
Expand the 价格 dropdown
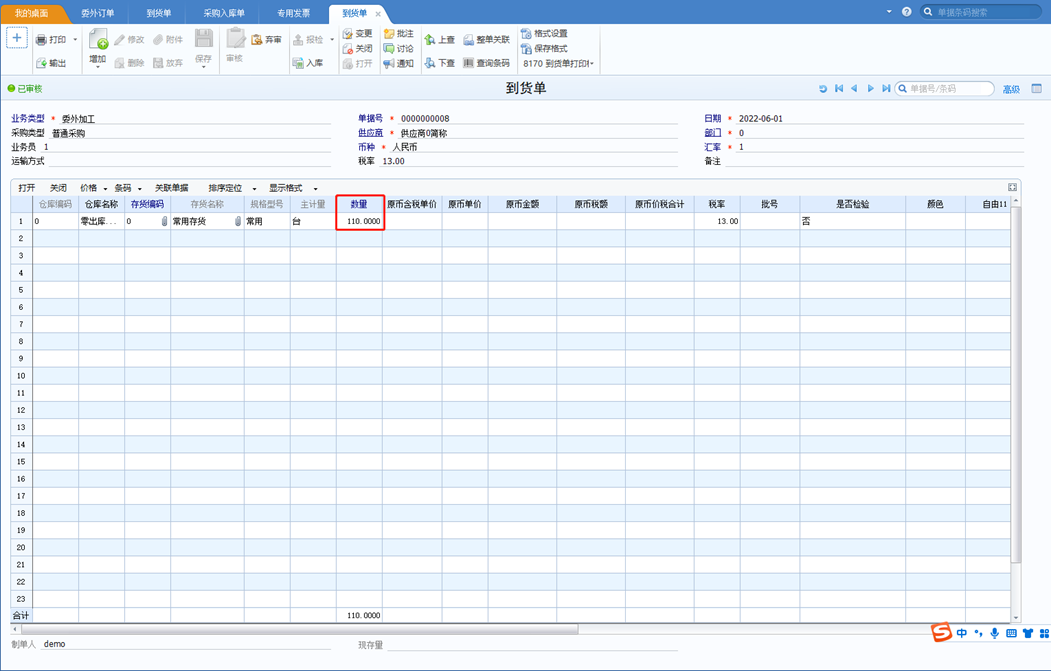point(105,188)
